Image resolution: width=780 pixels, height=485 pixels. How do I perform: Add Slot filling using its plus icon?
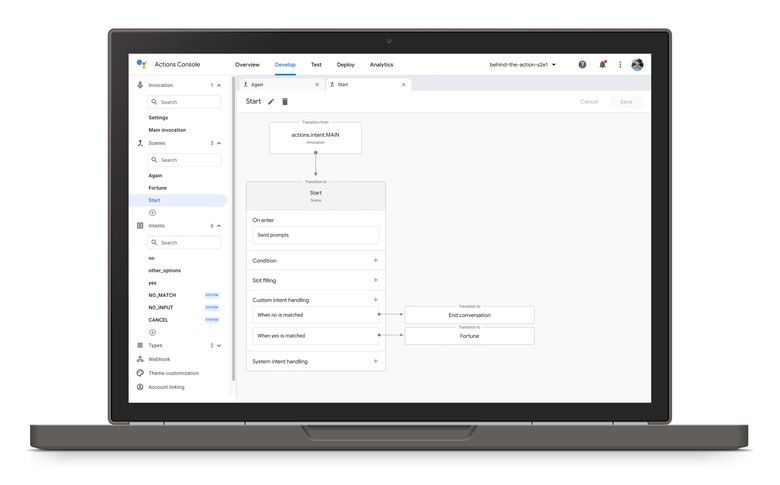point(375,280)
